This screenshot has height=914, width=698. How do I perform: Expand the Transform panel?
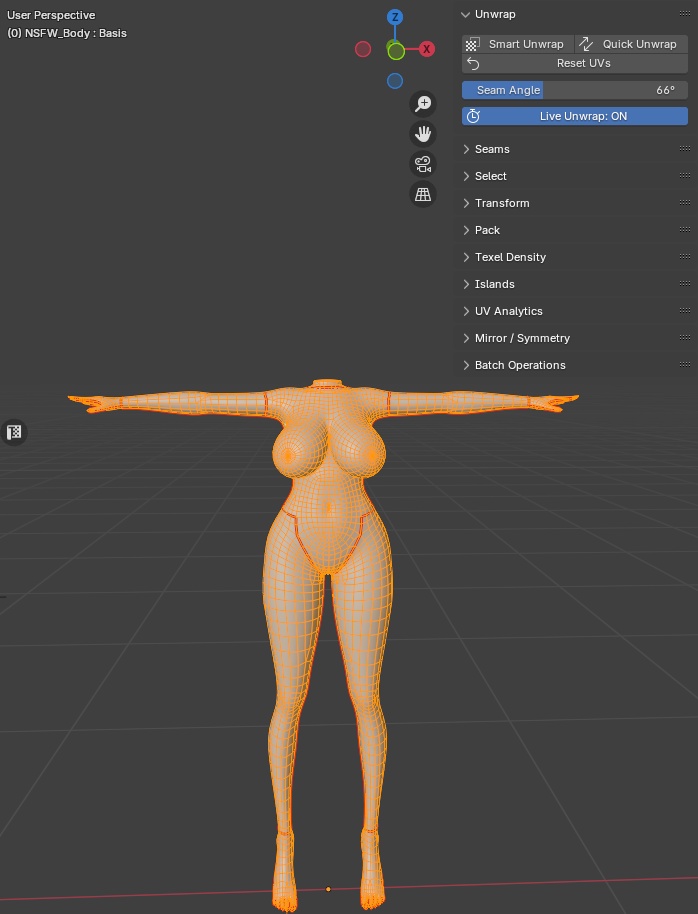[466, 203]
